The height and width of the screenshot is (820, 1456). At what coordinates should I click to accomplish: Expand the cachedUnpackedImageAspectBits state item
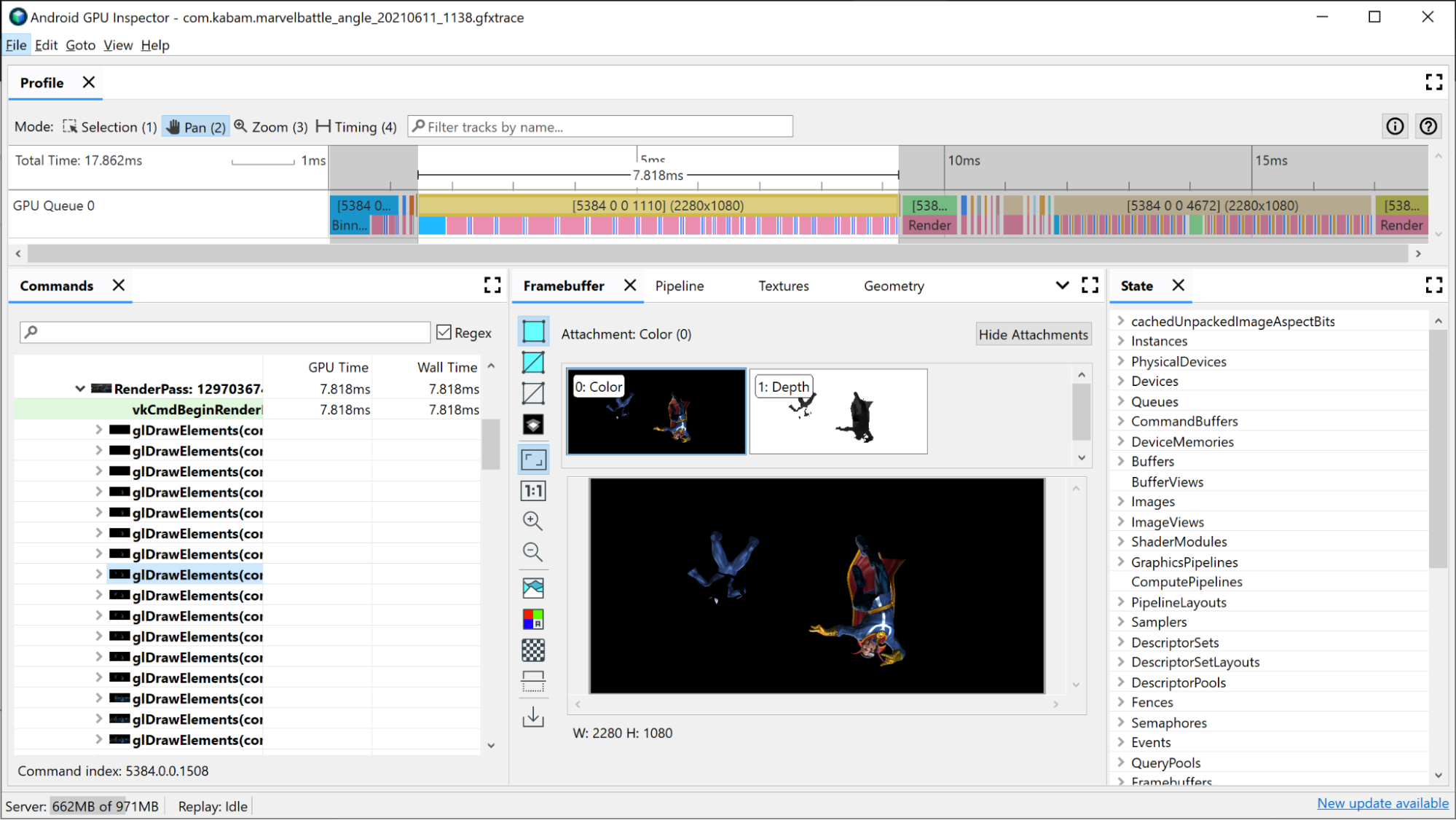tap(1120, 320)
